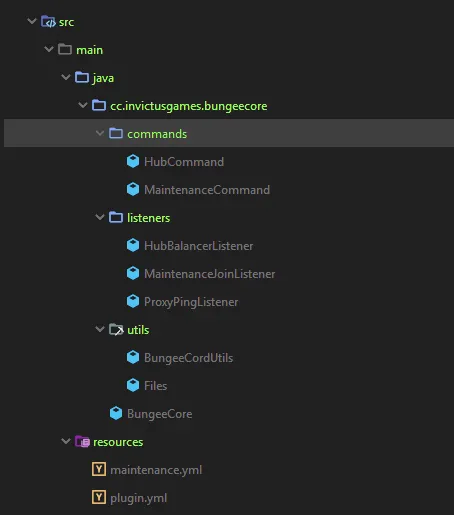Select HubBalancerListener in the tree
This screenshot has height=515, width=454.
[198, 246]
